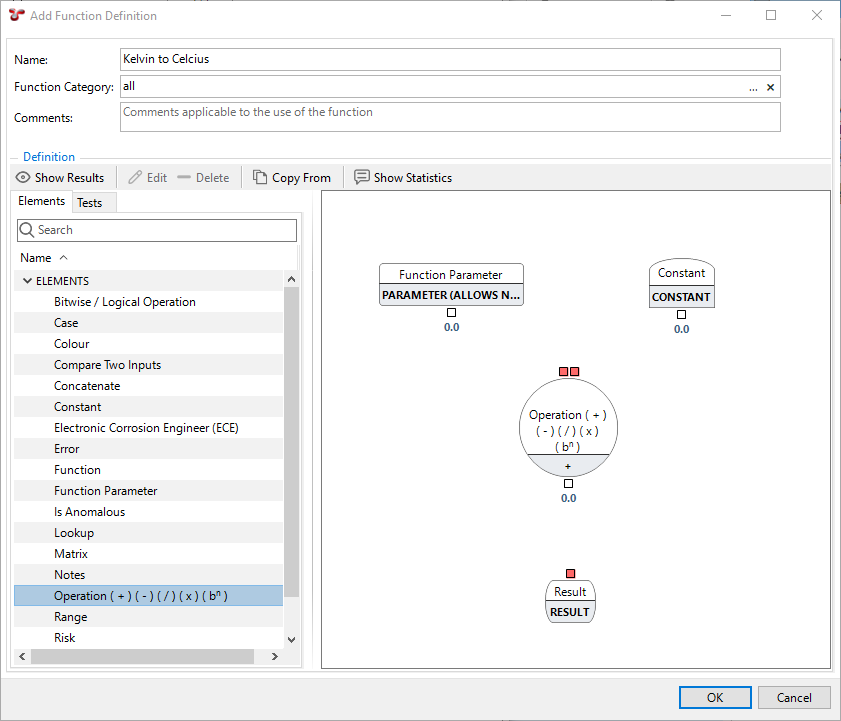Viewport: 841px width, 721px height.
Task: Select the Concatenate element
Action: 149,386
